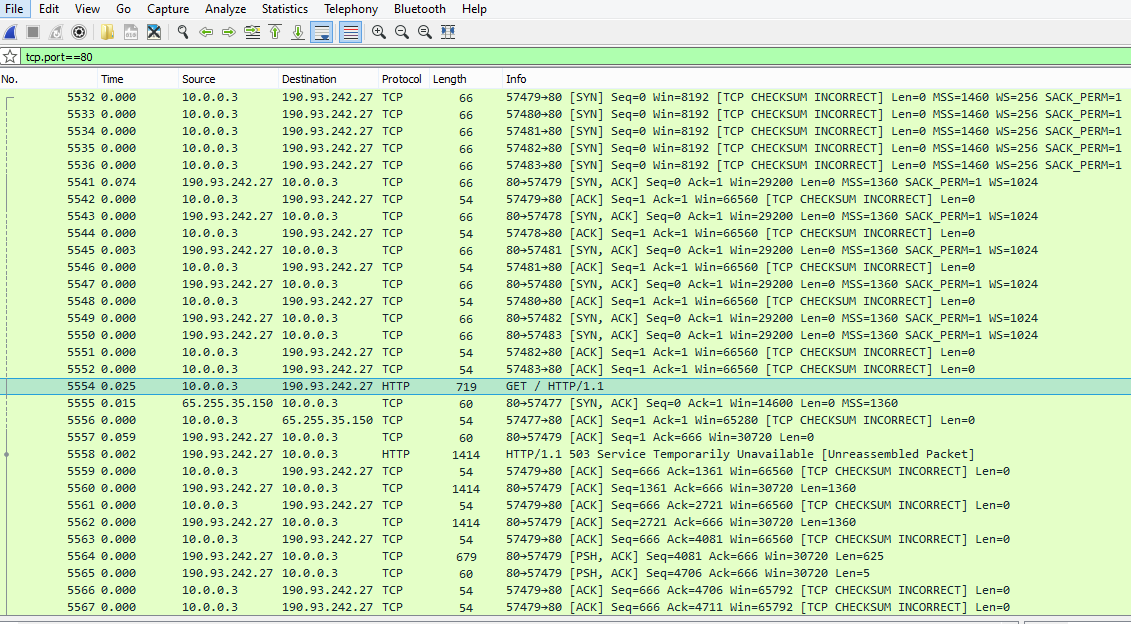Open the Statistics menu

point(285,9)
